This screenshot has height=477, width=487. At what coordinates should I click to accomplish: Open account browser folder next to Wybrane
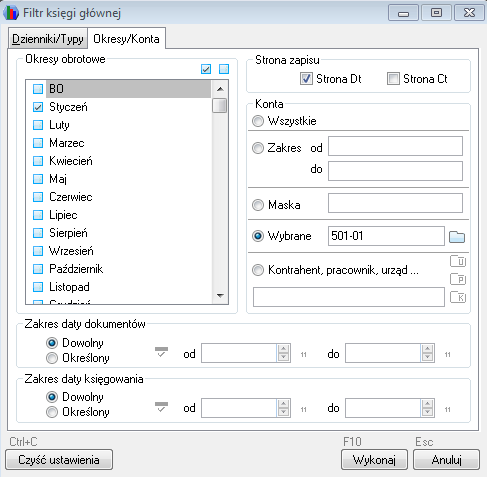coord(457,237)
